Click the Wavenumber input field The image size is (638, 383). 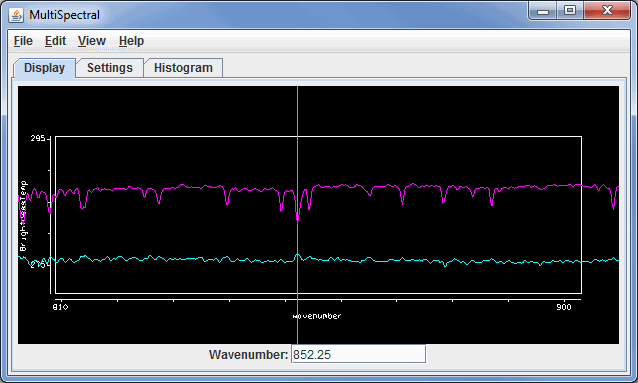click(358, 354)
